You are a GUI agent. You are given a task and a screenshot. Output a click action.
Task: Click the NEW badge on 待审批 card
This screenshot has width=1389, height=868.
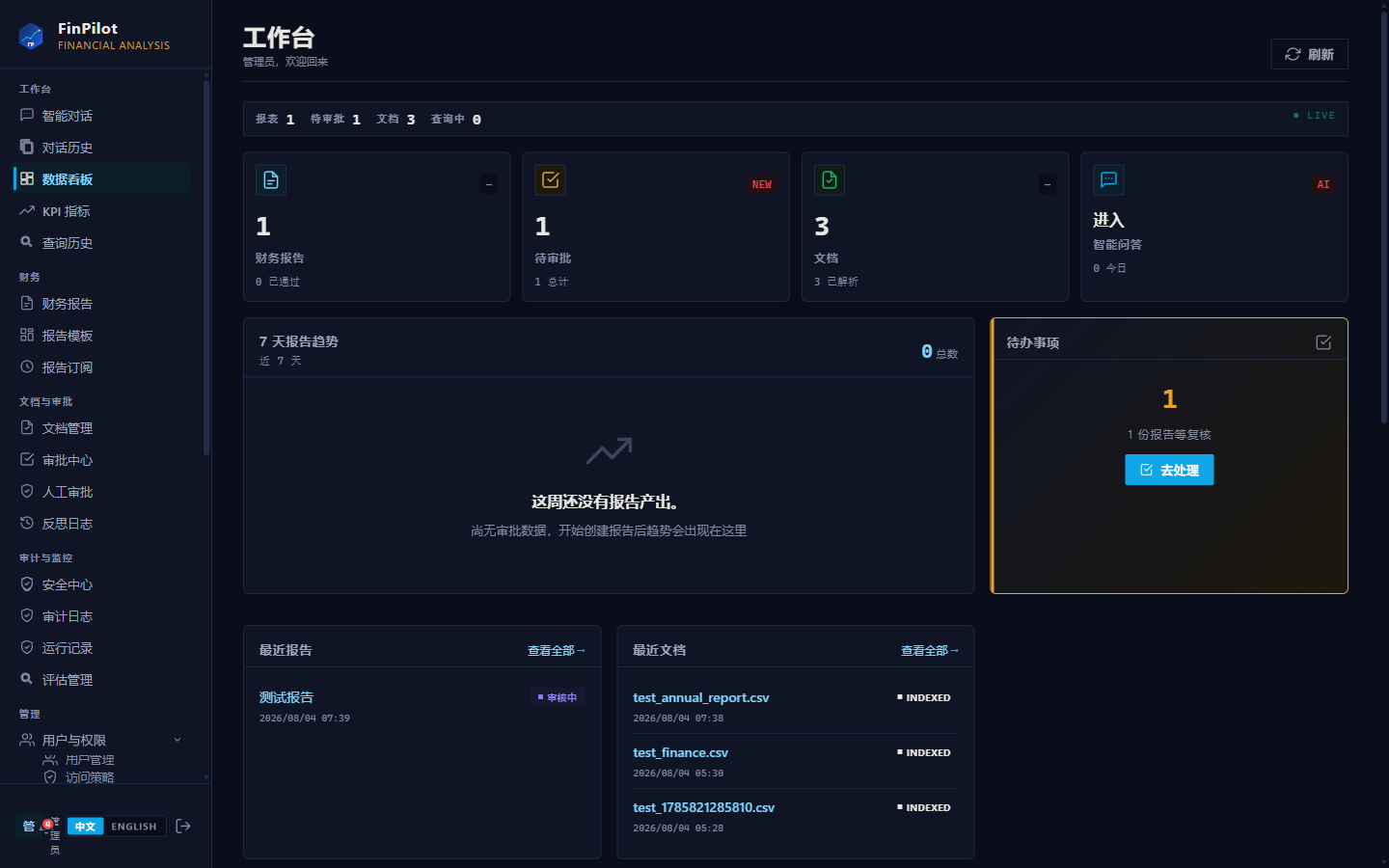point(762,184)
